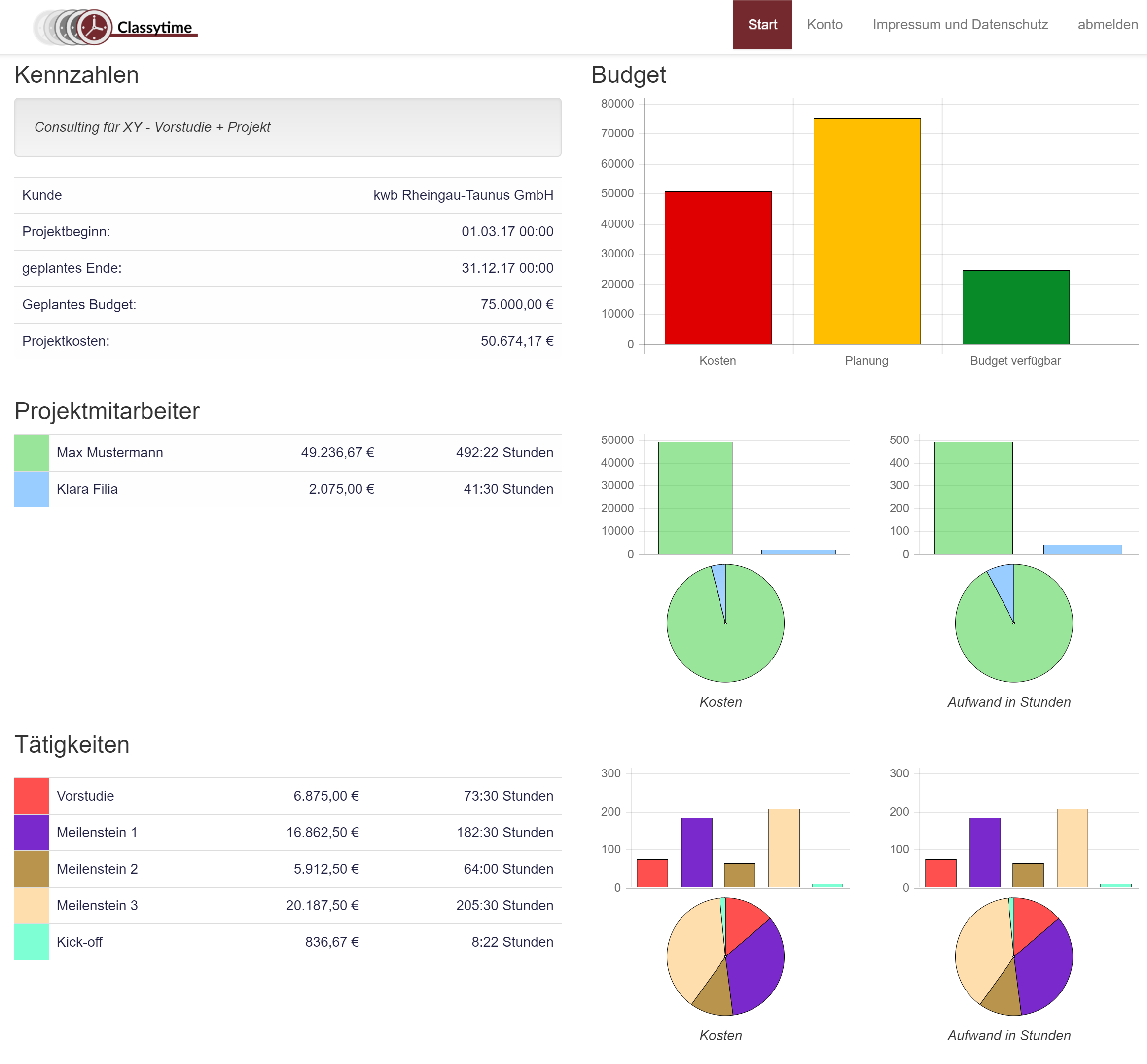The height and width of the screenshot is (1064, 1147).
Task: Select the Meilenstein 2 activity label
Action: pos(97,869)
